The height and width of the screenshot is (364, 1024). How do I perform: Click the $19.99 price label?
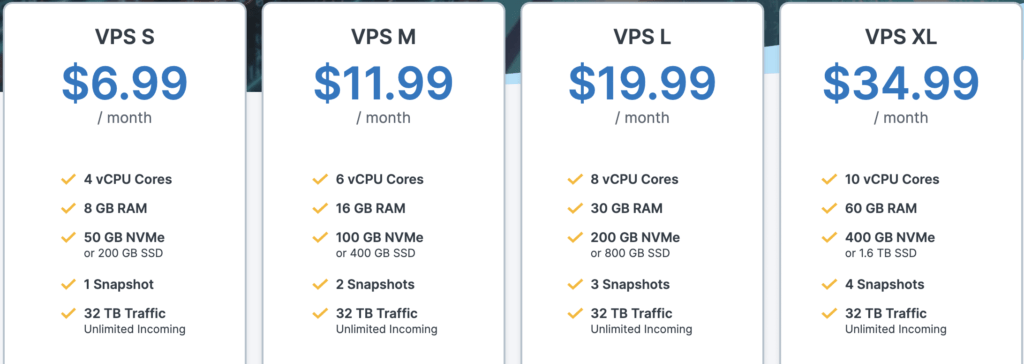tap(642, 83)
